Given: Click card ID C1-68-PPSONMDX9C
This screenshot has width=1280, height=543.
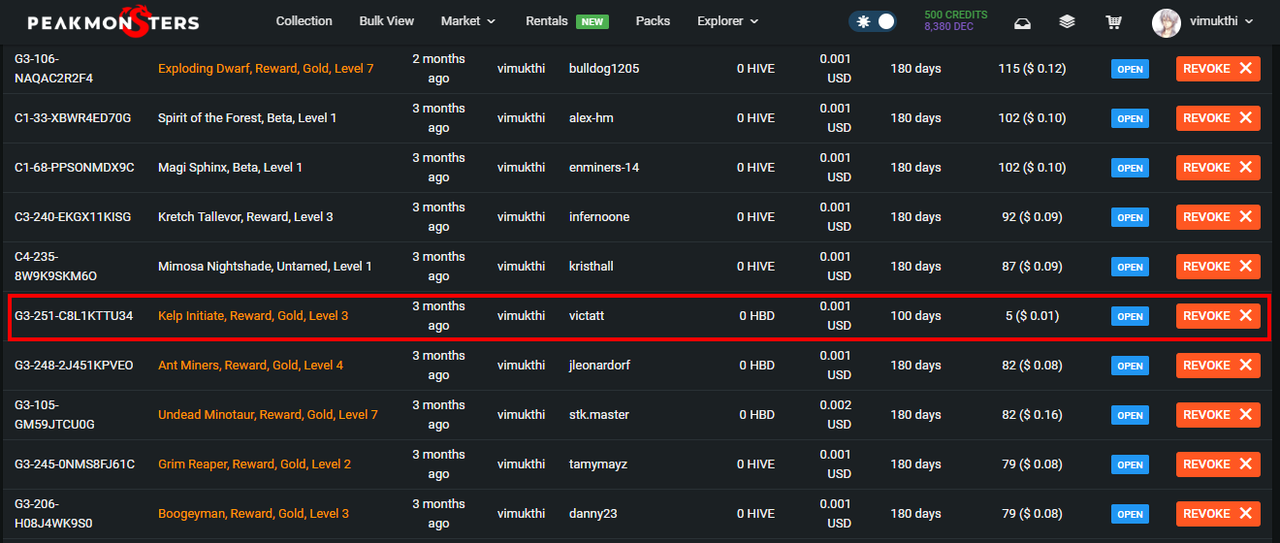Looking at the screenshot, I should (x=74, y=168).
